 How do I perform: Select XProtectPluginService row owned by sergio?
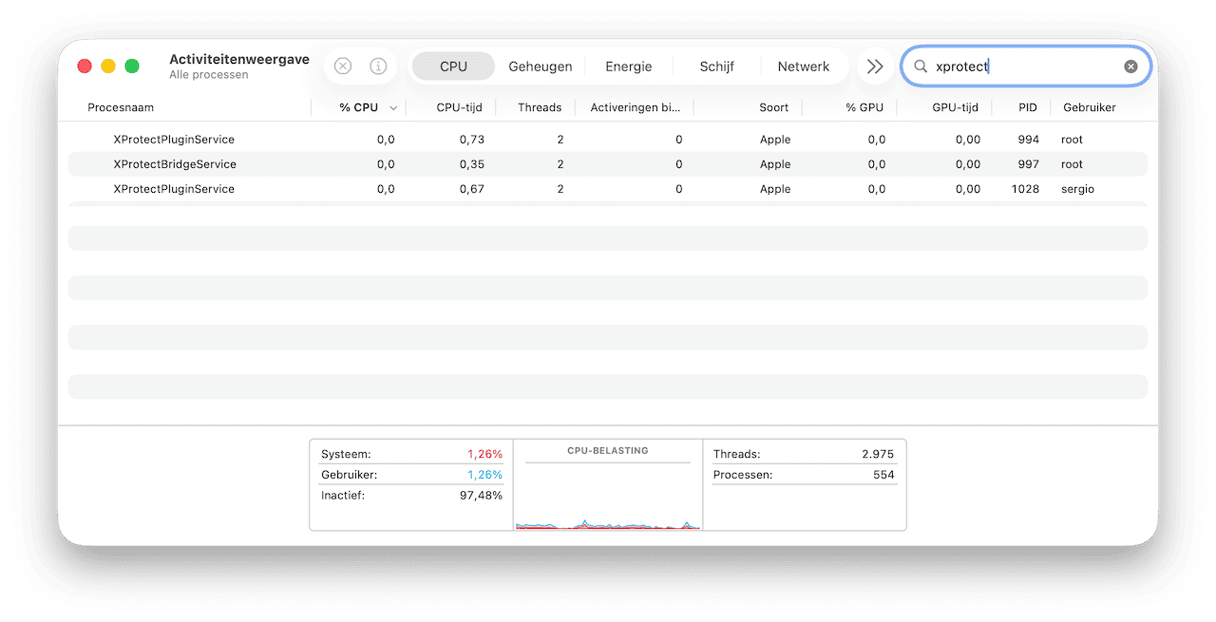[175, 189]
